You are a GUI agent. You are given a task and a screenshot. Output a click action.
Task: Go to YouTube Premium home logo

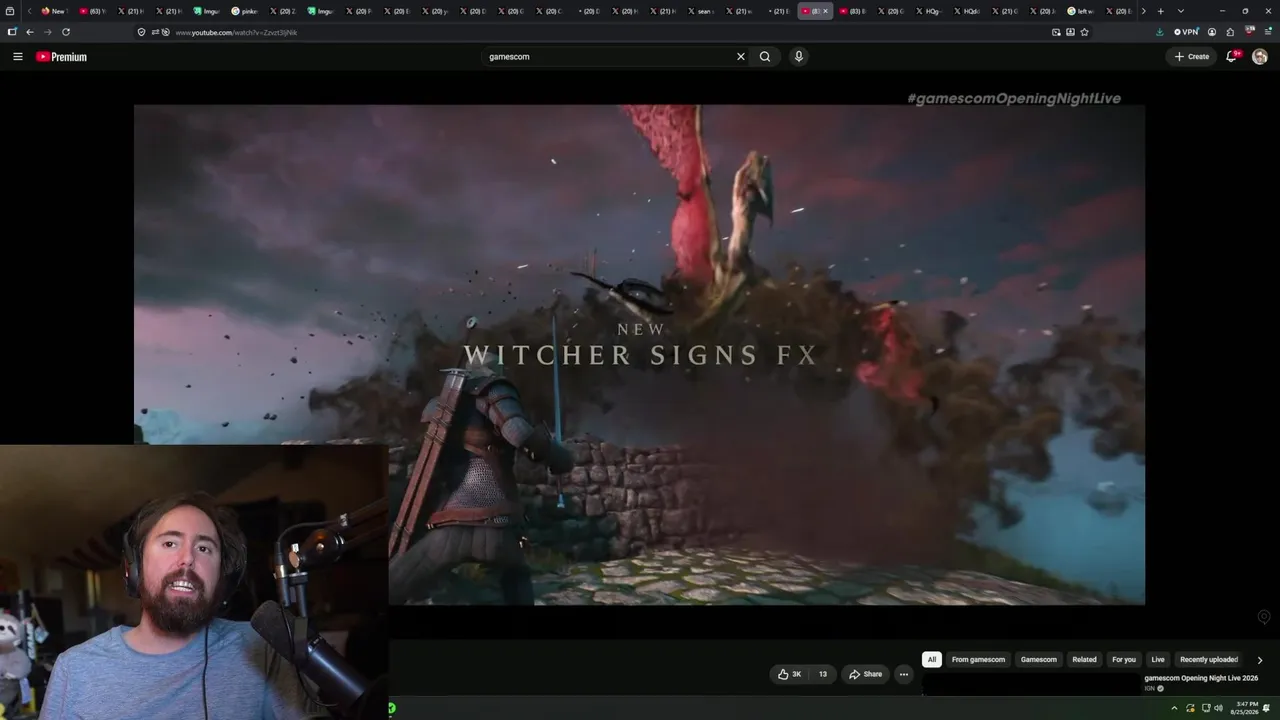coord(62,57)
